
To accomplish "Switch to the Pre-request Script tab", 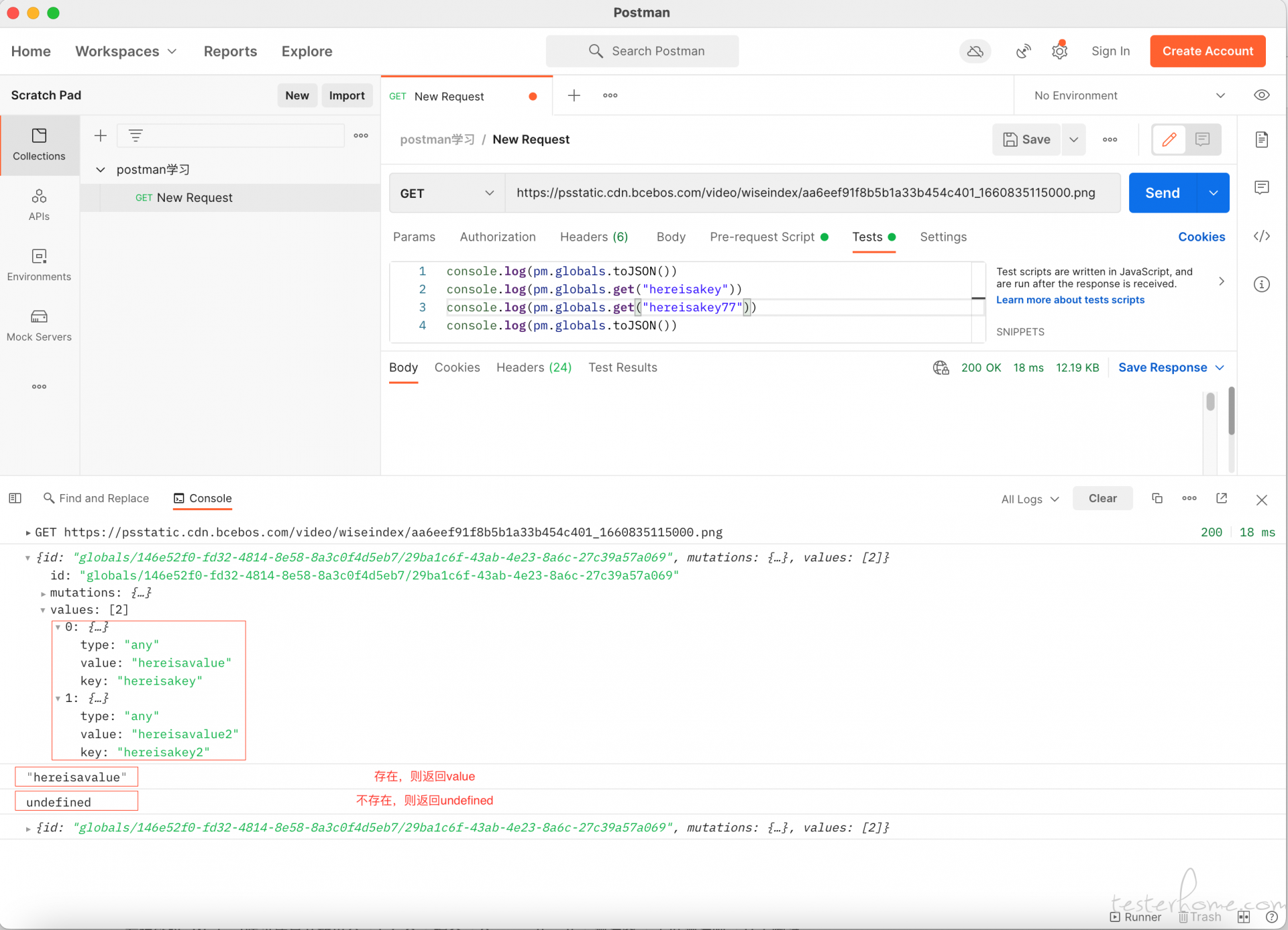I will (x=769, y=237).
